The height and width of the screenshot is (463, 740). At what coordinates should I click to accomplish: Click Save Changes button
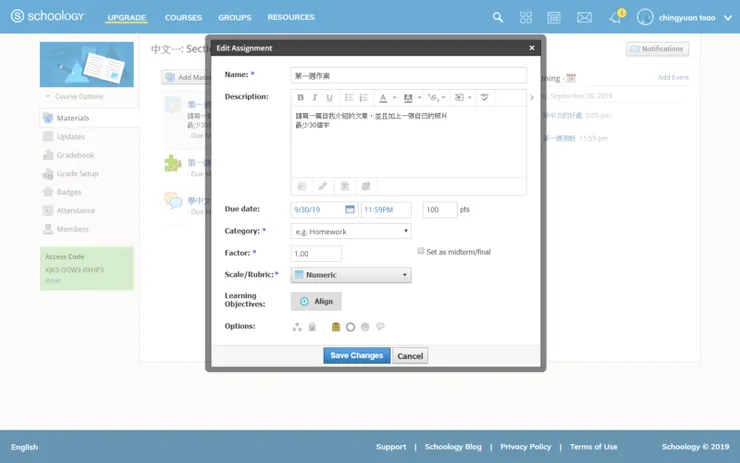[x=357, y=355]
